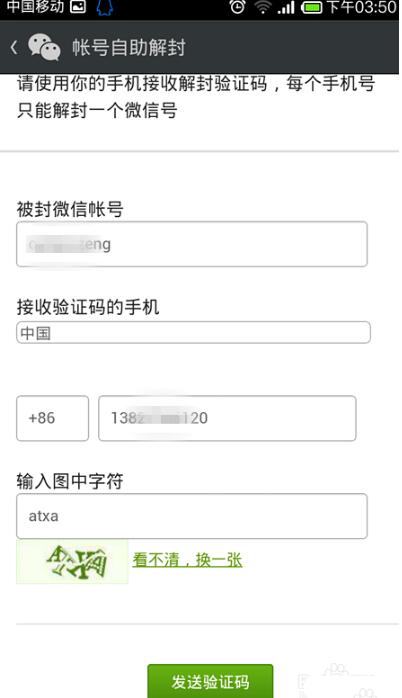This screenshot has width=402, height=698.
Task: Open the 中国 country selector dropdown
Action: tap(193, 333)
